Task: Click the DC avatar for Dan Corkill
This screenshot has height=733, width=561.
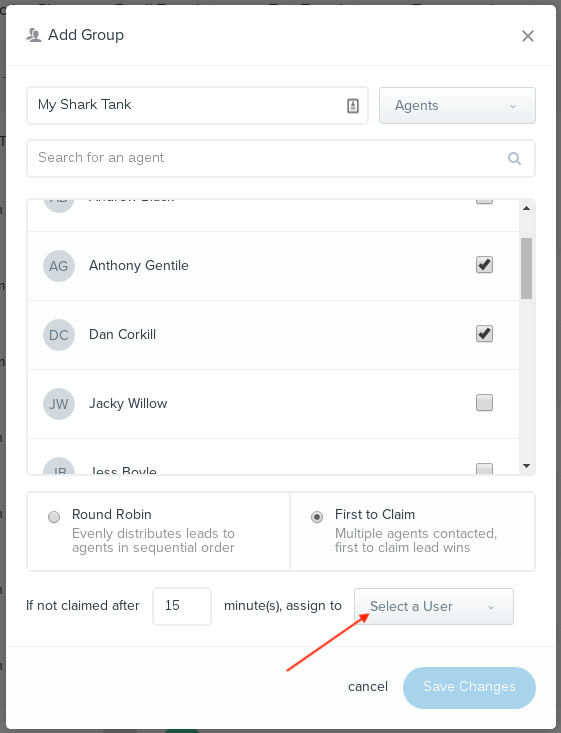Action: click(x=59, y=335)
